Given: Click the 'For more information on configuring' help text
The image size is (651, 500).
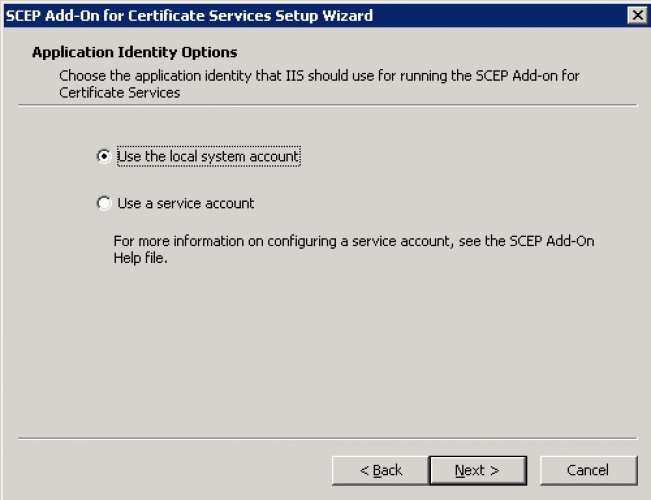Looking at the screenshot, I should pyautogui.click(x=354, y=250).
